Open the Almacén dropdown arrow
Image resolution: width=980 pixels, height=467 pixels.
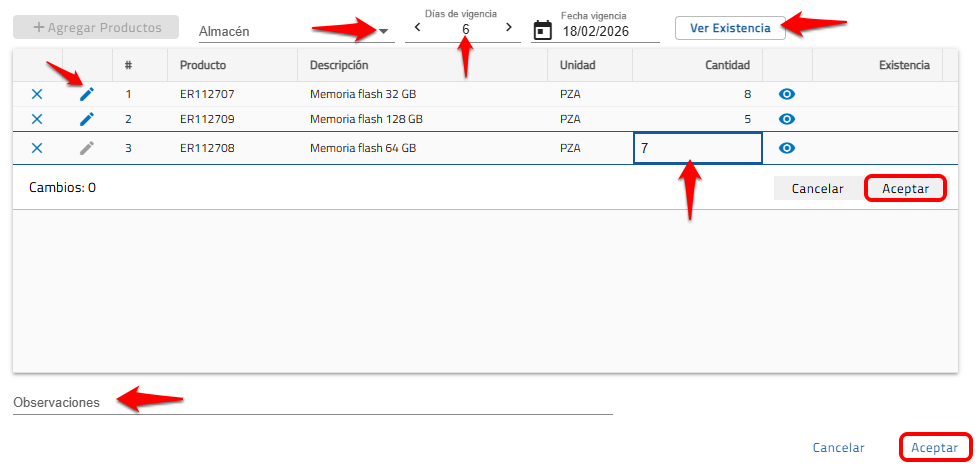(x=384, y=31)
